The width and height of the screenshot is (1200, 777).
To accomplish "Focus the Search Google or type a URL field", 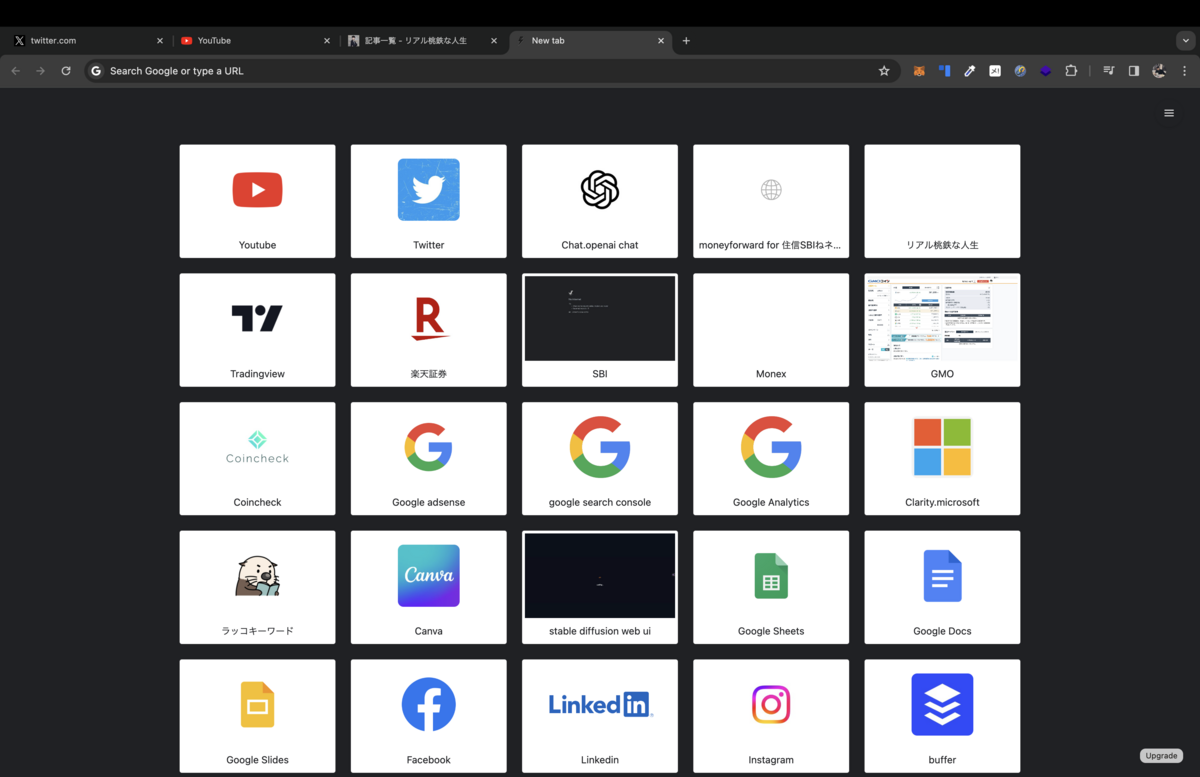I will (490, 71).
